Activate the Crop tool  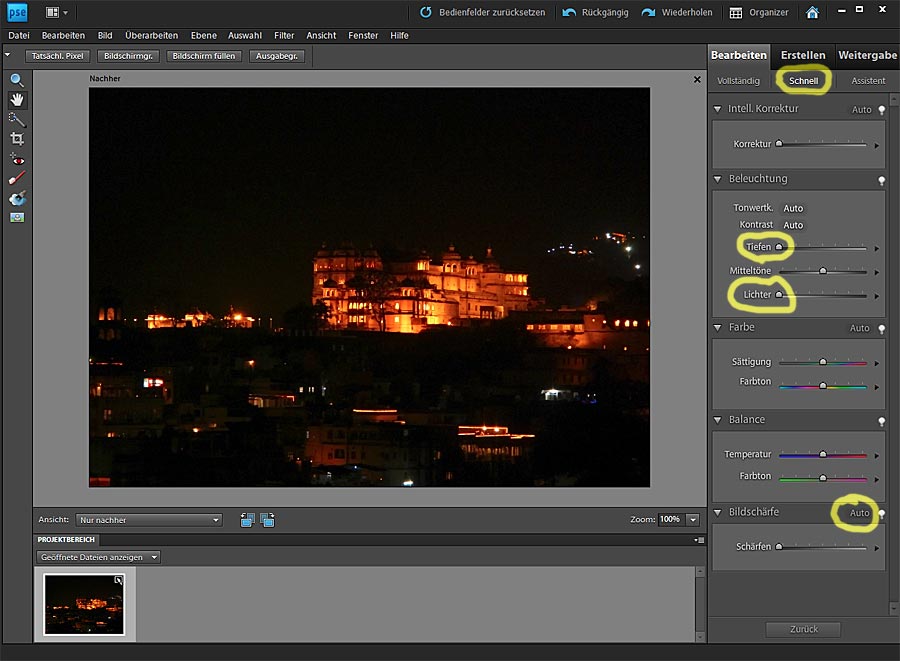[x=17, y=139]
